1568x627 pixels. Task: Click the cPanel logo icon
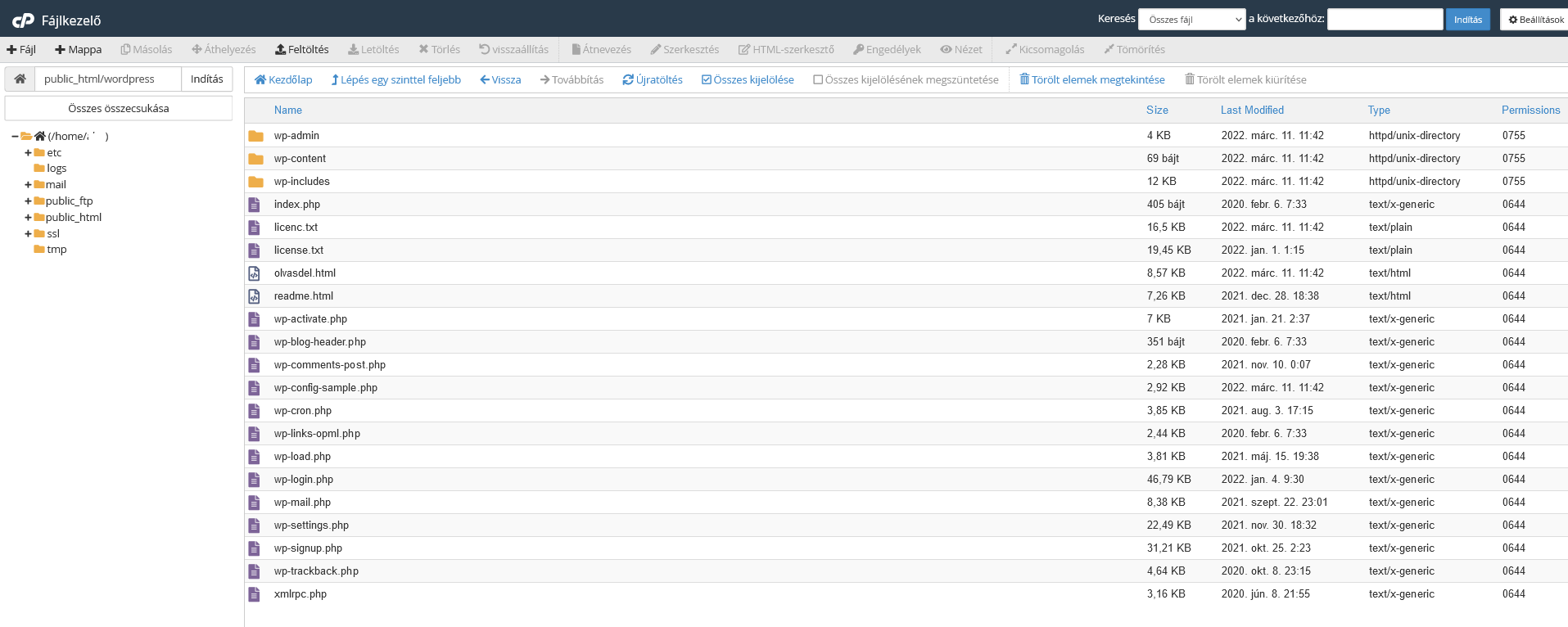(x=23, y=20)
